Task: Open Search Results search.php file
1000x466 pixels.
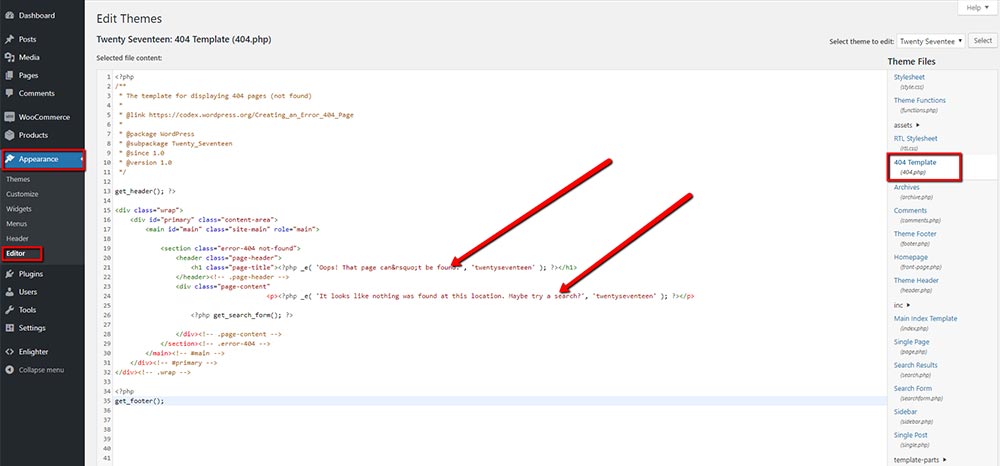Action: (915, 365)
